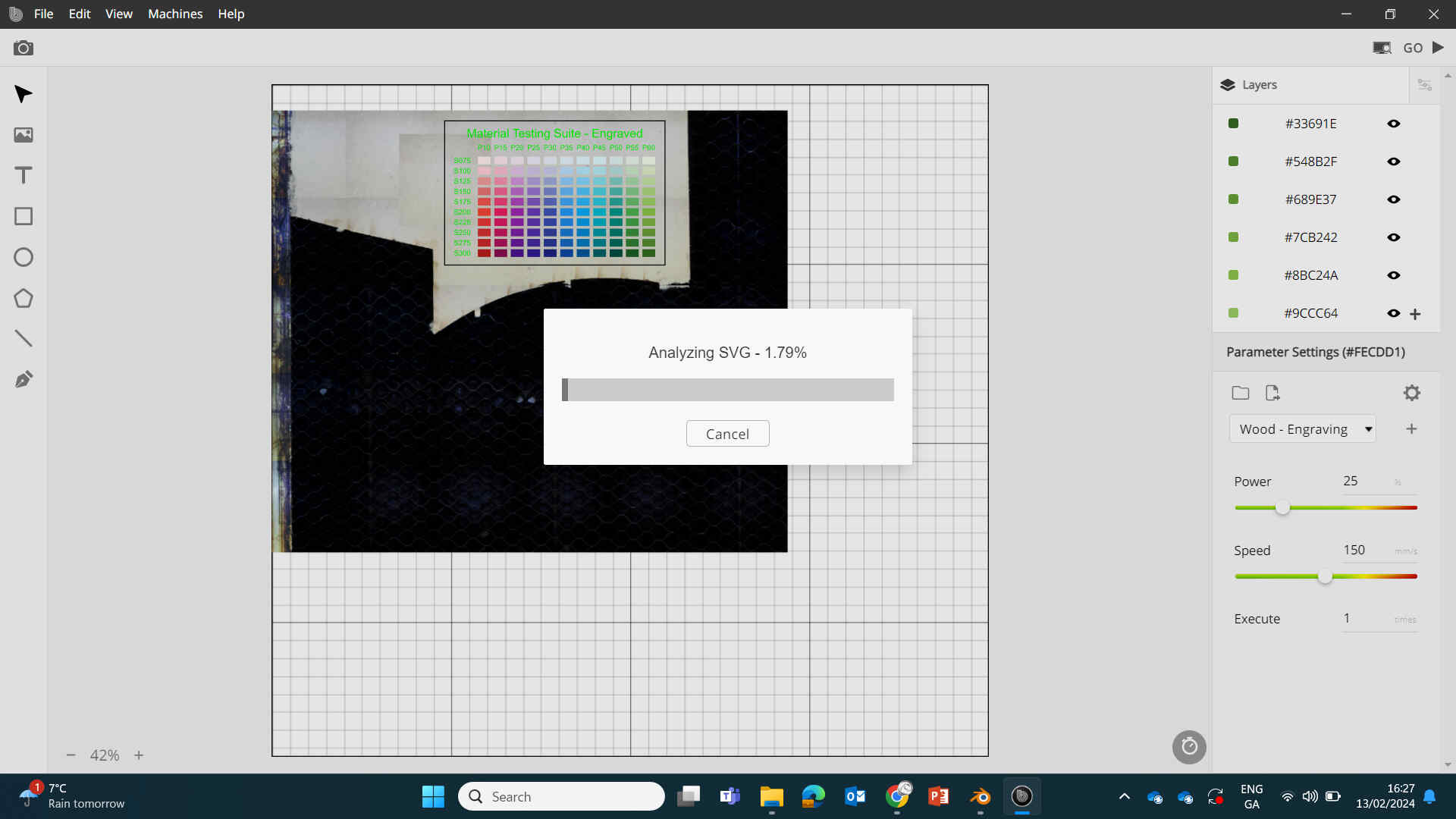Image resolution: width=1456 pixels, height=819 pixels.
Task: Click the #9CCC64 layer color swatch
Action: (1233, 313)
